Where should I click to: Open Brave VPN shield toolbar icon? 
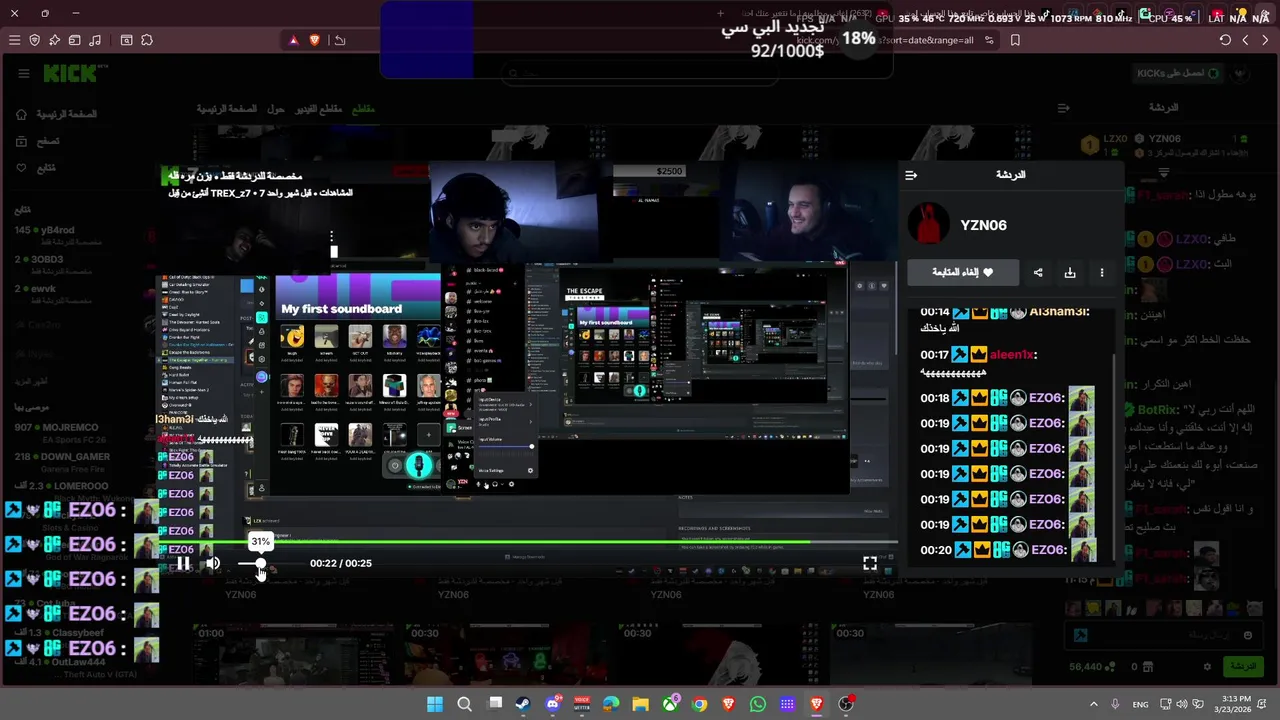[x=34, y=40]
